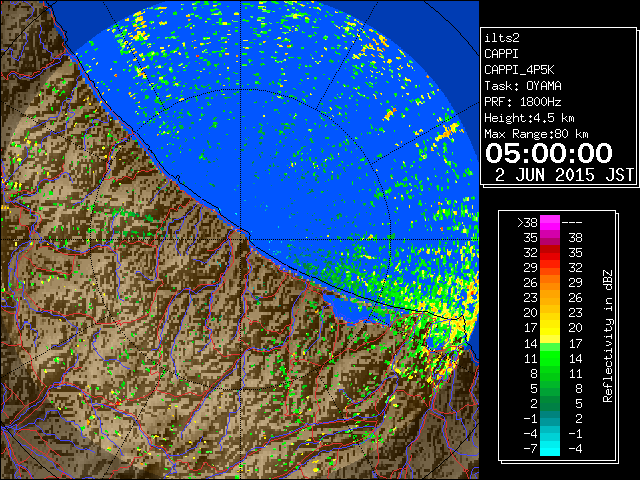
Task: Select the 'Task: OYAMA' text line
Action: pyautogui.click(x=523, y=86)
